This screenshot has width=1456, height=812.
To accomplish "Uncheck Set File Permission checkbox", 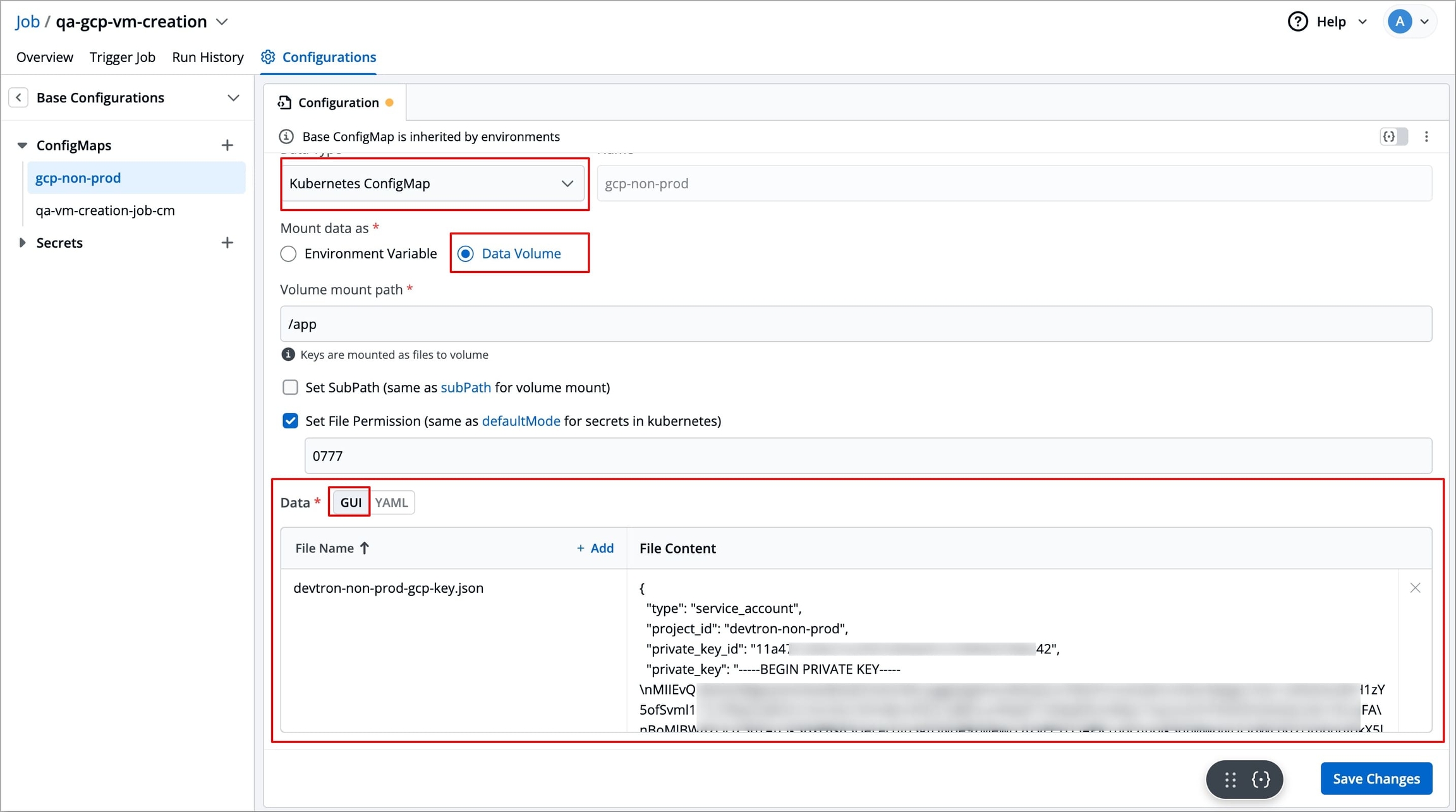I will [x=290, y=421].
